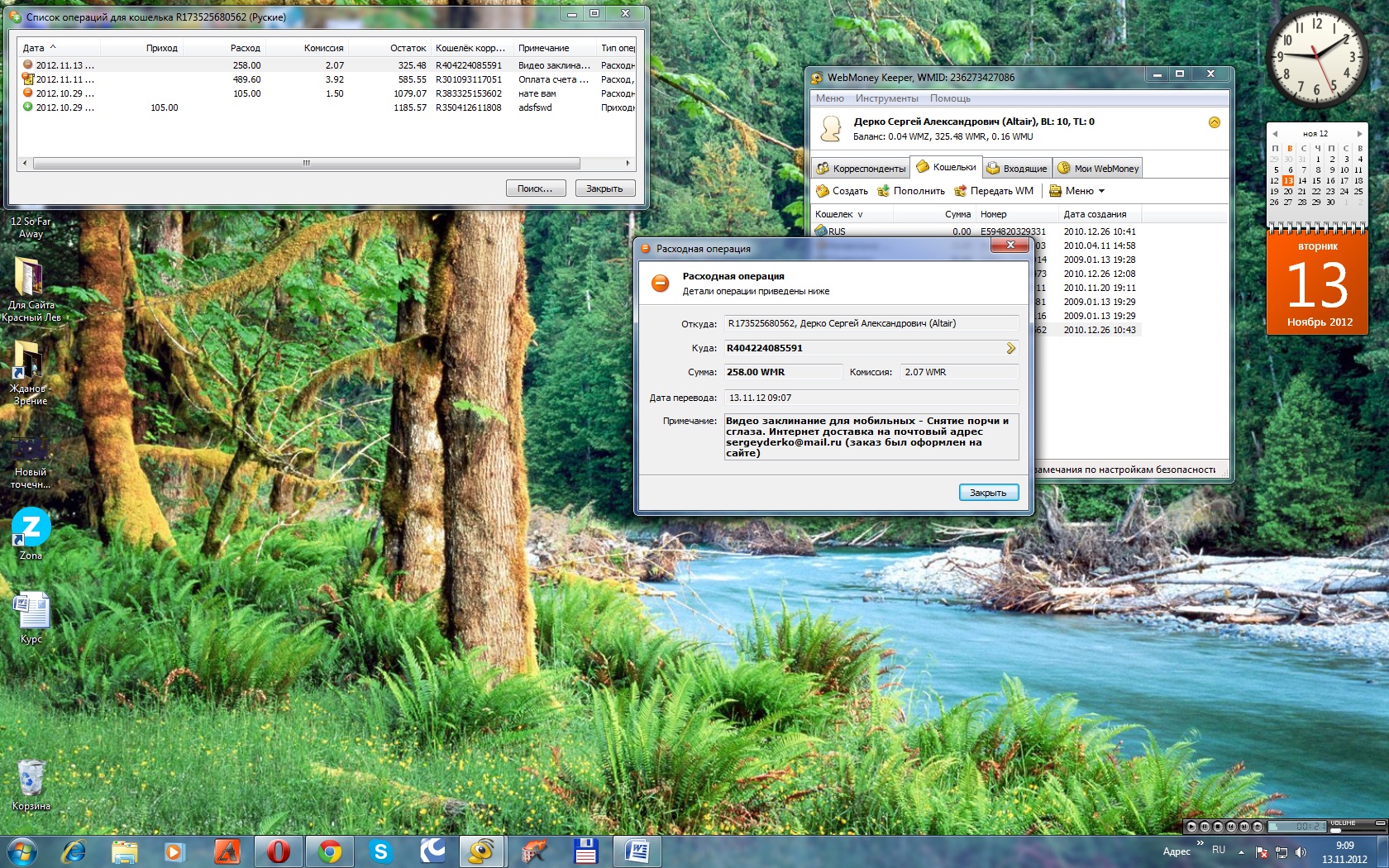Open the Помощь menu
Image resolution: width=1389 pixels, height=868 pixels.
(950, 98)
